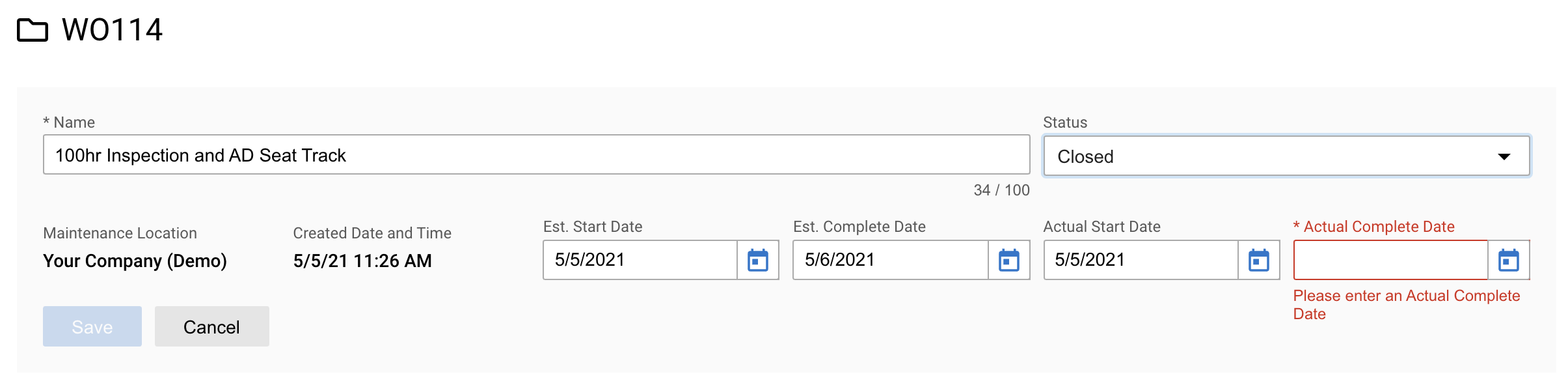Image resolution: width=1568 pixels, height=383 pixels.
Task: Click the Save button
Action: click(92, 326)
